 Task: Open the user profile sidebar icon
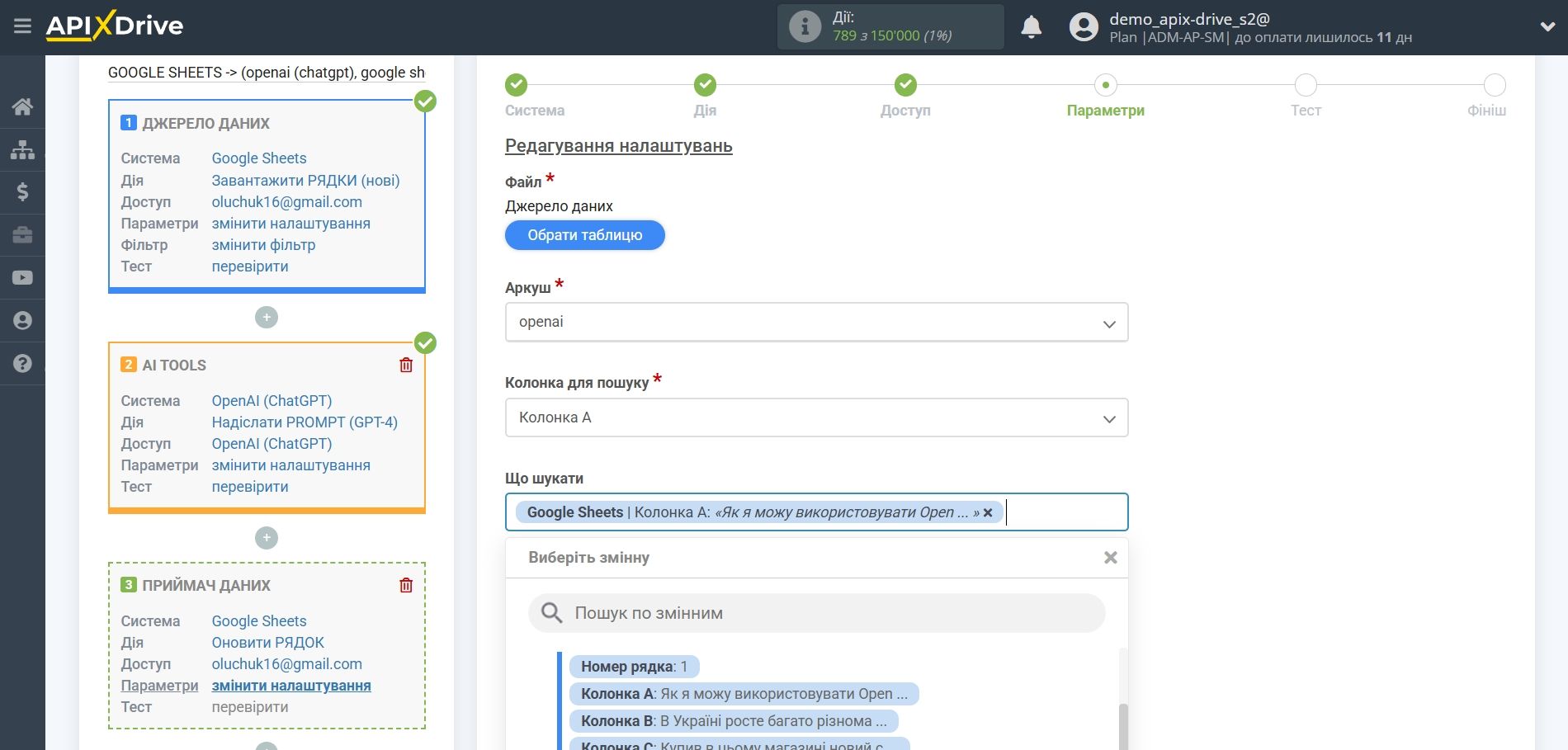point(22,321)
